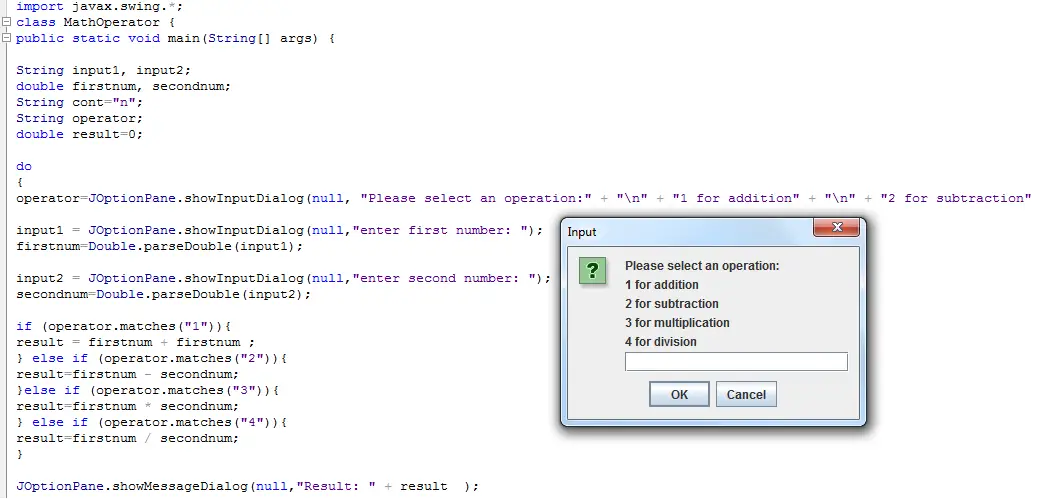Viewport: 1039px width, 499px height.
Task: Collapse the main method fold marker
Action: 6,38
